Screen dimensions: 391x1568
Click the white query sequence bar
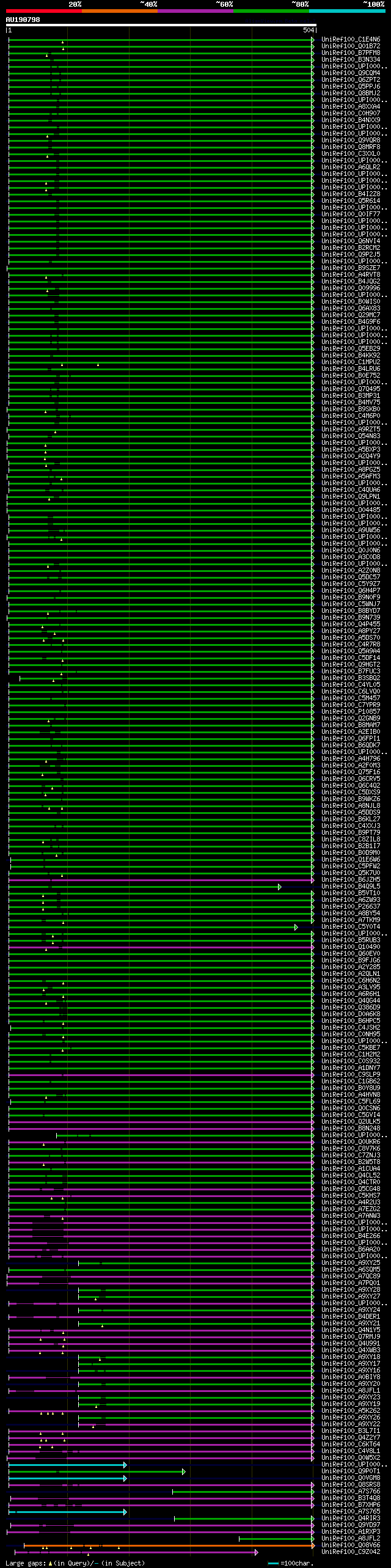tap(161, 25)
